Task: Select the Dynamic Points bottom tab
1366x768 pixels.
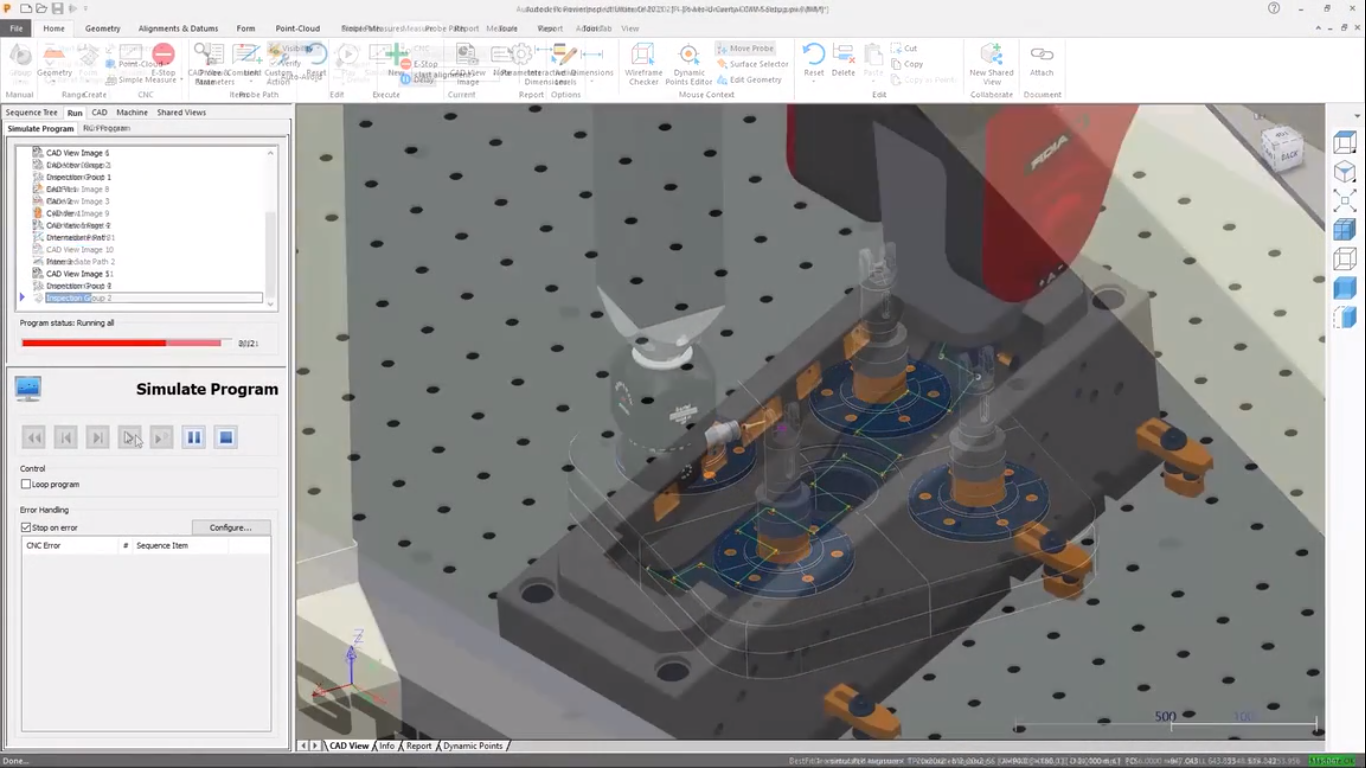Action: pos(473,746)
